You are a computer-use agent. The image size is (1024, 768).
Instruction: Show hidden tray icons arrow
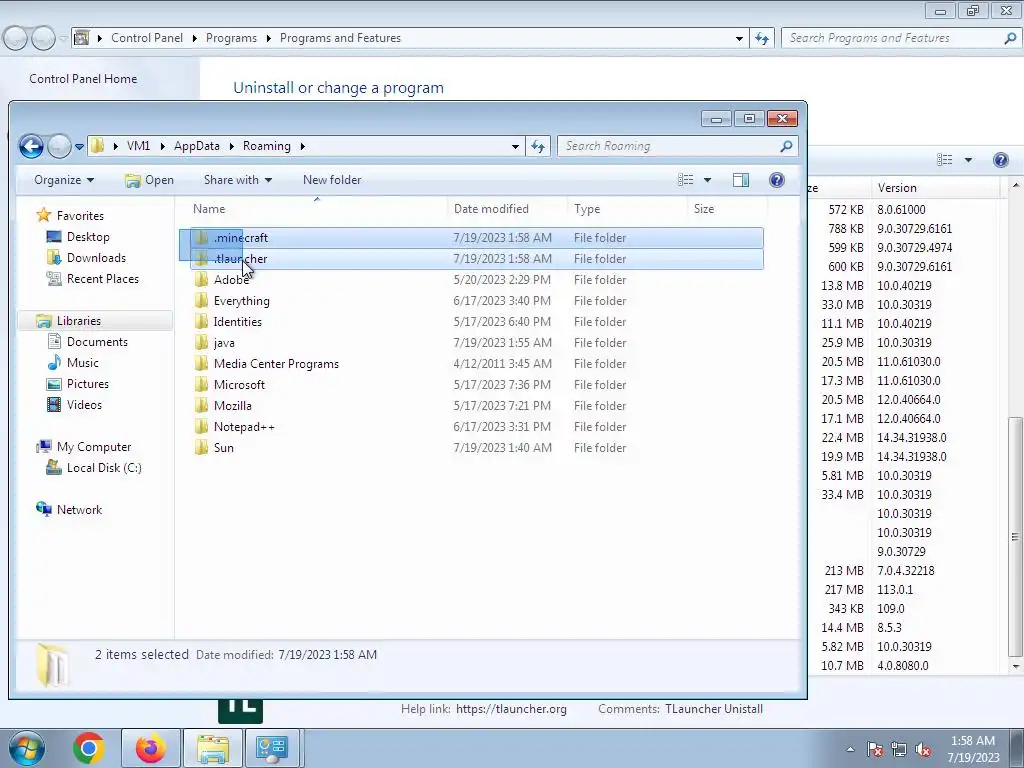click(x=850, y=750)
